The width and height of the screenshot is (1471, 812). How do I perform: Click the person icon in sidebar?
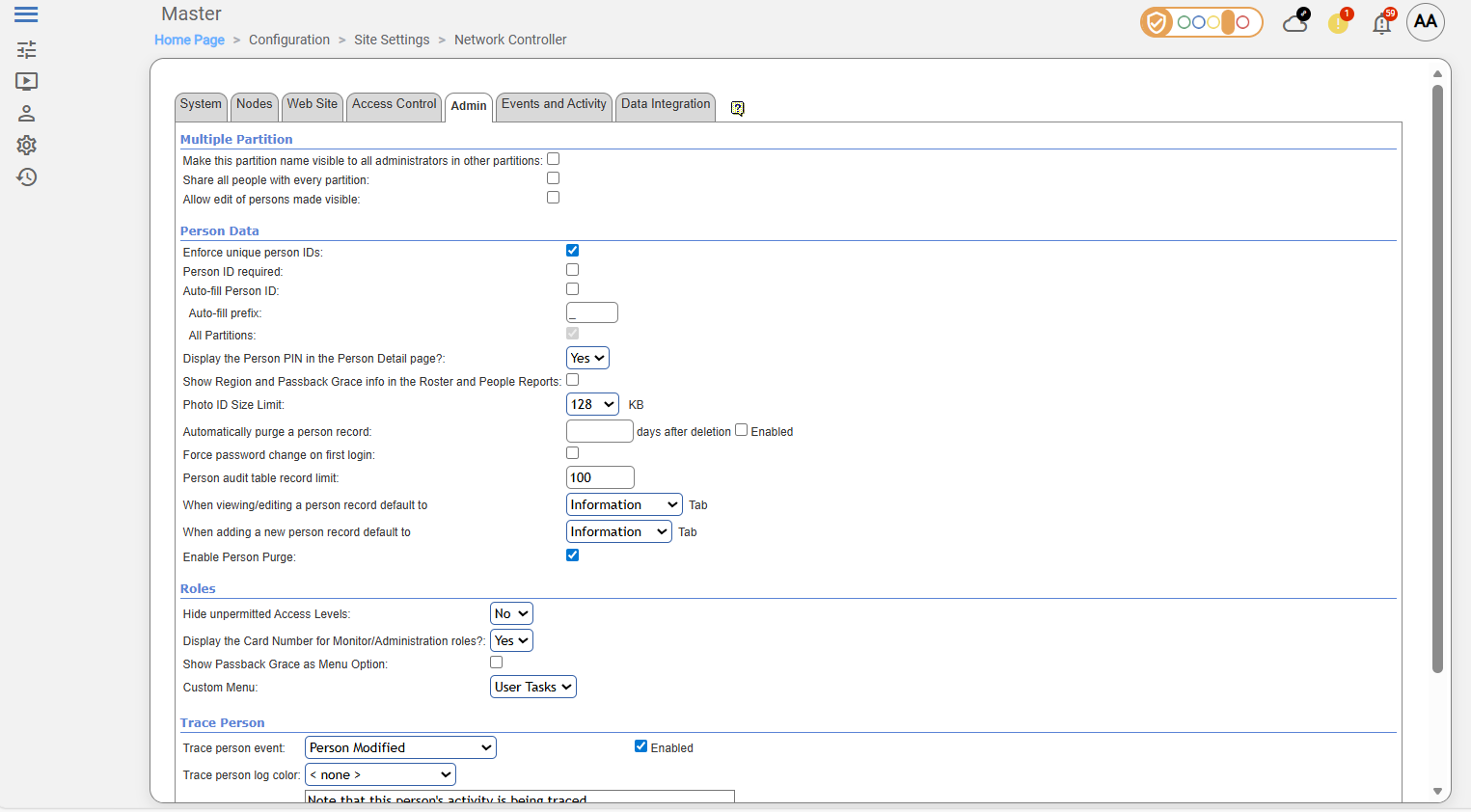tap(26, 114)
